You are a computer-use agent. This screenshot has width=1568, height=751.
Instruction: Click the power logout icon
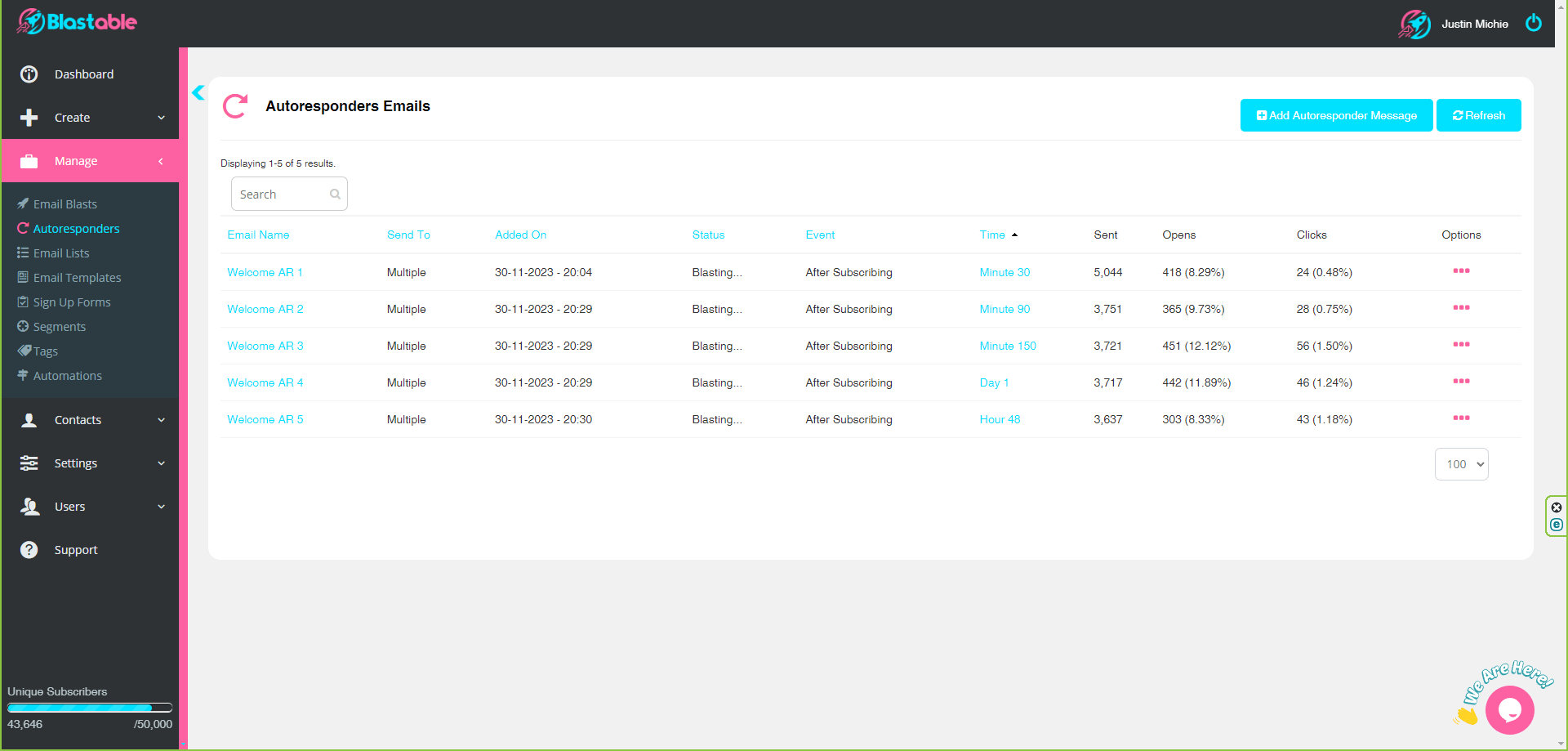coord(1534,23)
